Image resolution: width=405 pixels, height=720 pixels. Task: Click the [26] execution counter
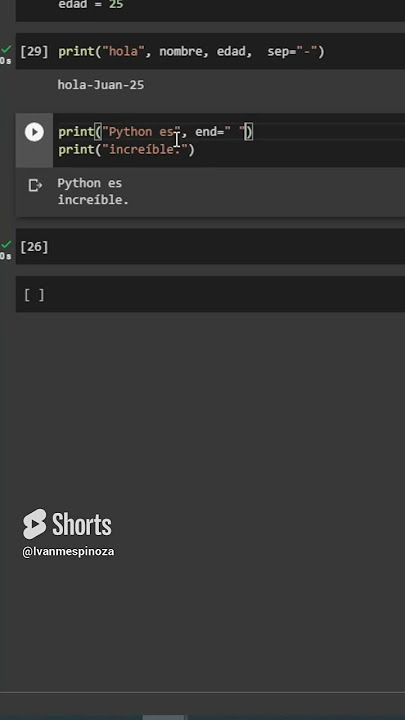[x=34, y=247]
